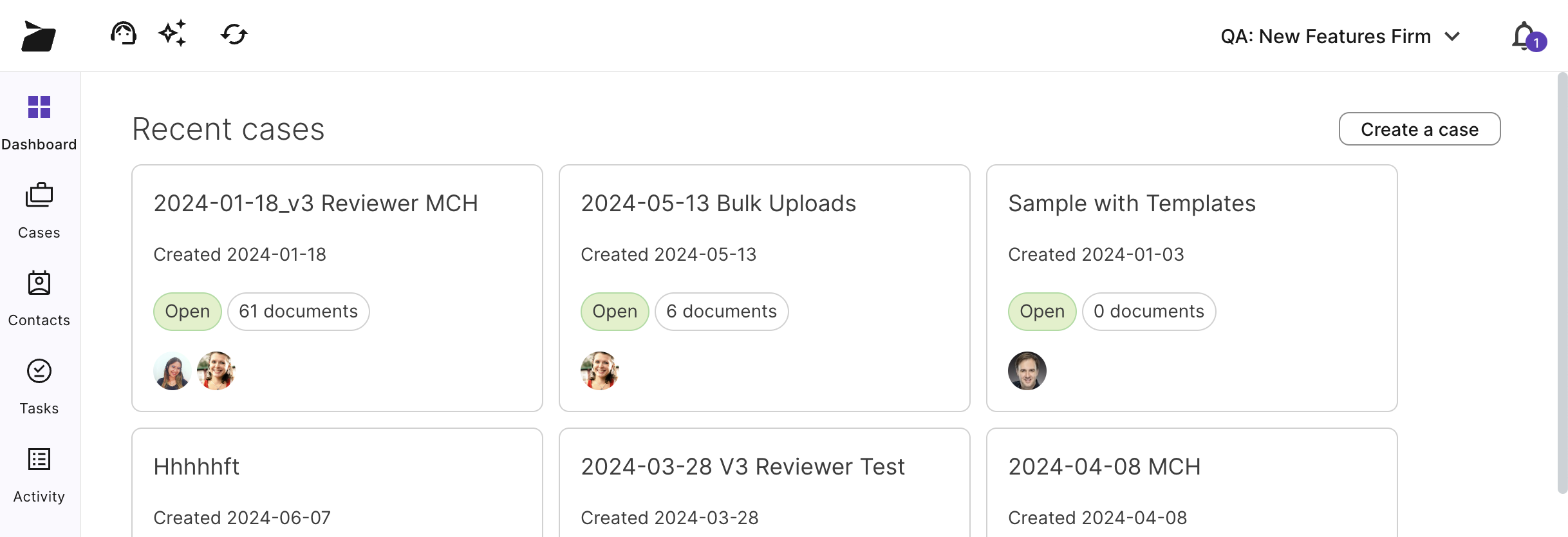The height and width of the screenshot is (537, 1568).
Task: Click the refresh sync icon
Action: click(x=234, y=34)
